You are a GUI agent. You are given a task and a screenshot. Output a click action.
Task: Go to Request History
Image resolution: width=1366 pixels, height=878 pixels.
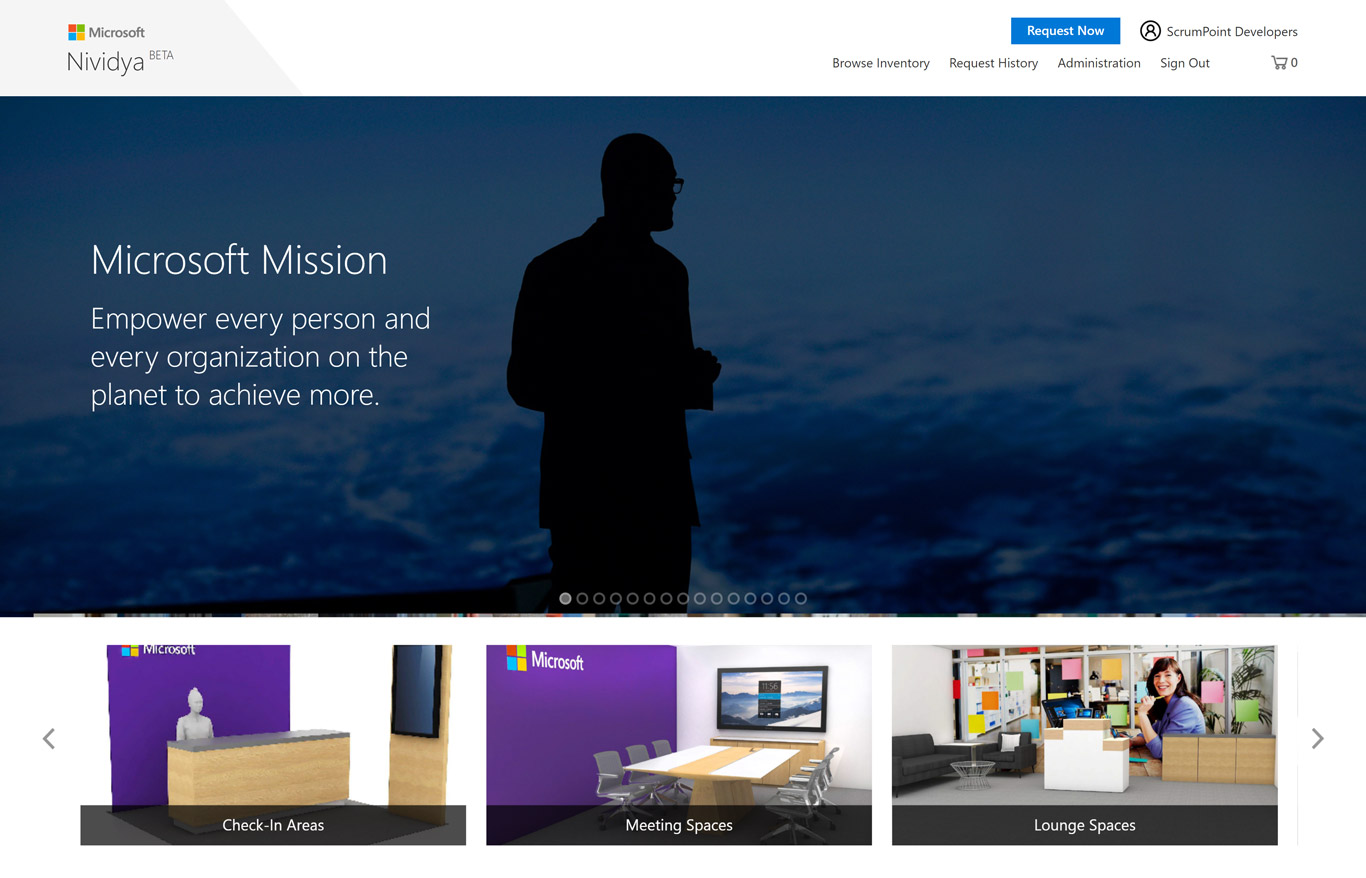pyautogui.click(x=993, y=63)
